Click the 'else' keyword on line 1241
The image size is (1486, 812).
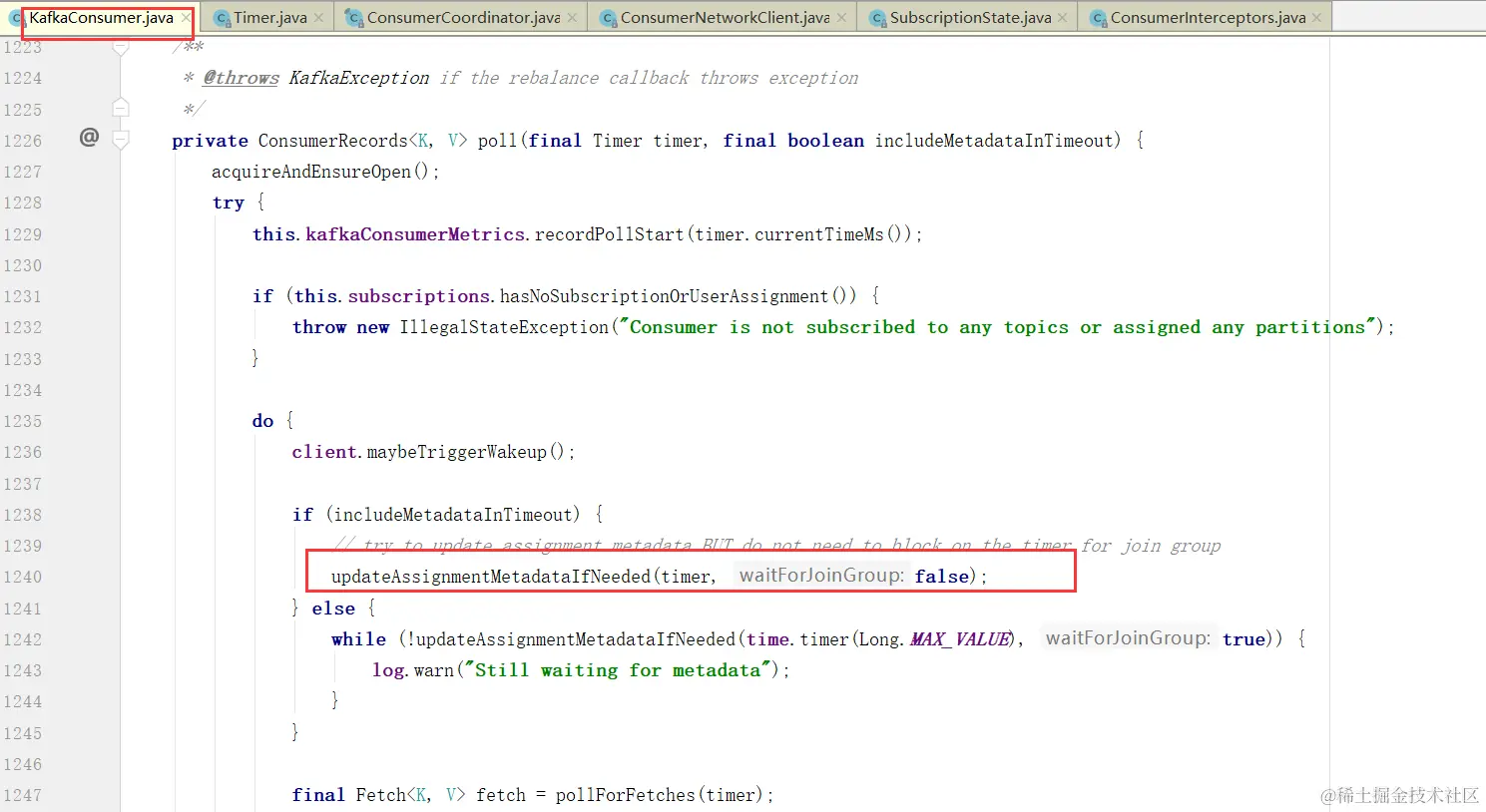pyautogui.click(x=333, y=609)
